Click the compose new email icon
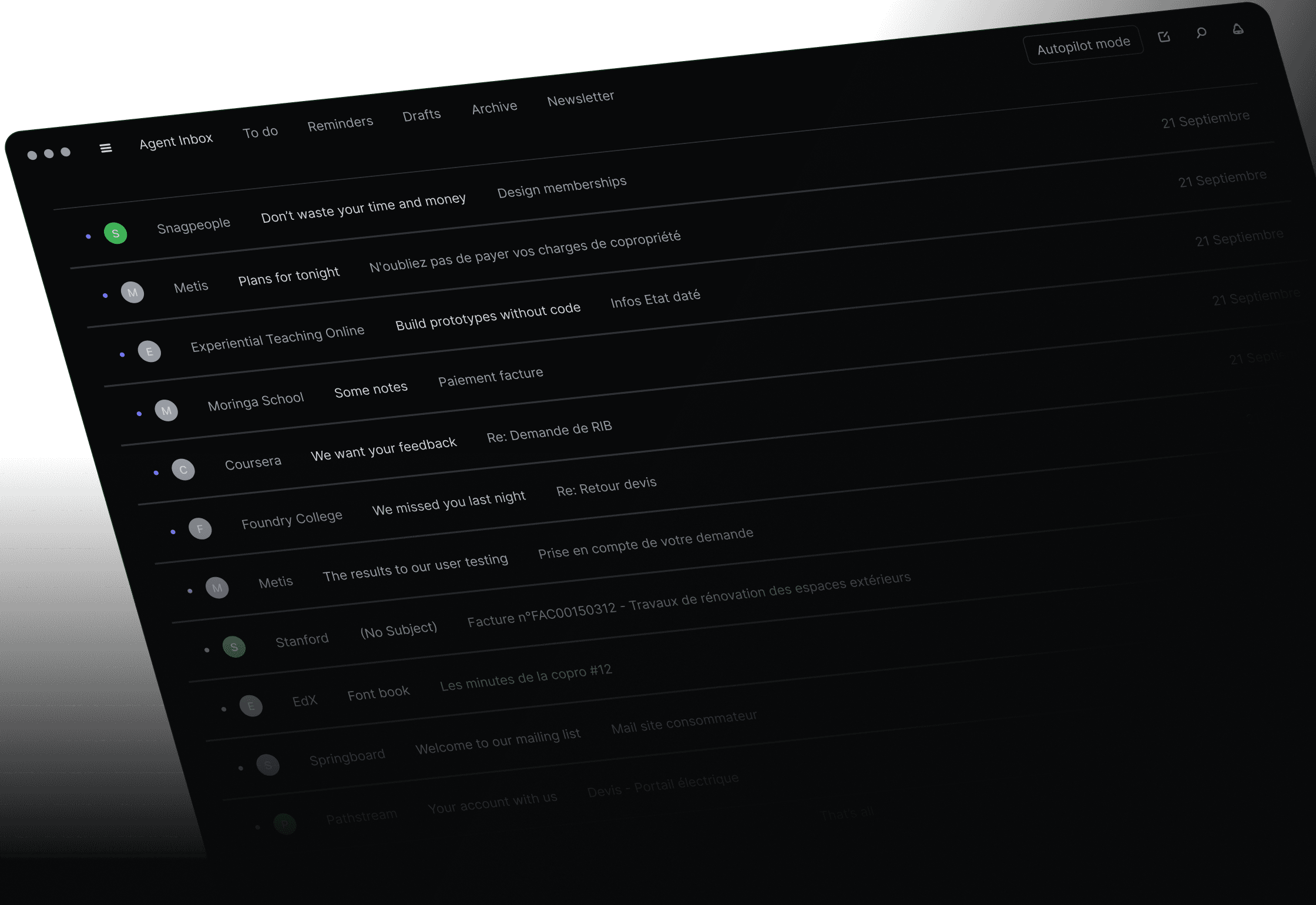 (x=1164, y=36)
